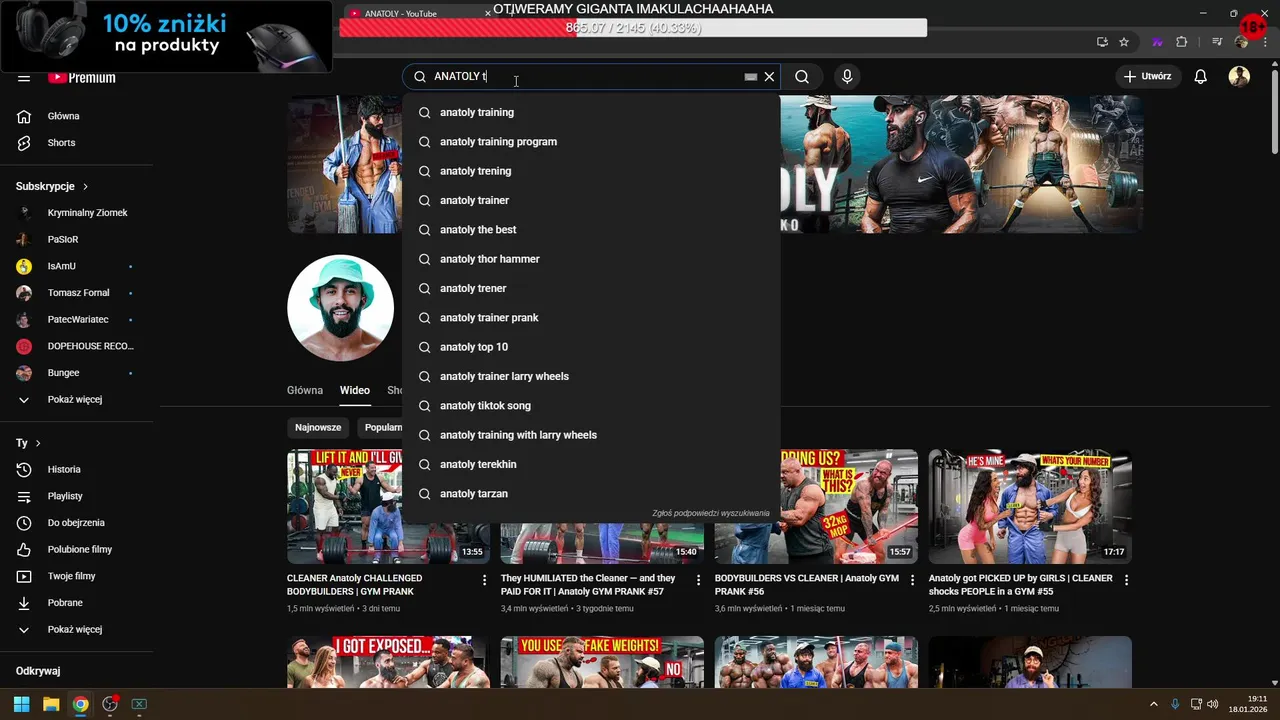
Task: Open Tomasz Fornal subscription channel
Action: (78, 293)
